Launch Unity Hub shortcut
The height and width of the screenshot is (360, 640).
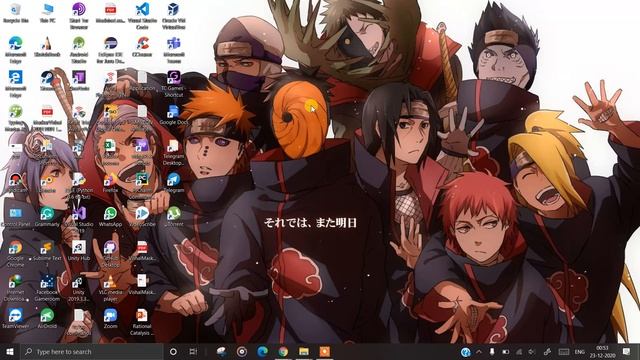(x=79, y=251)
